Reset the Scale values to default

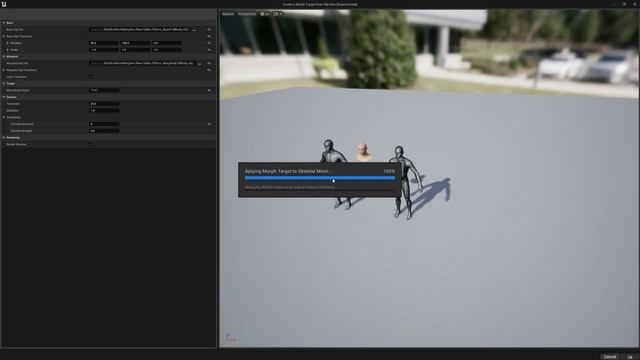[x=209, y=50]
